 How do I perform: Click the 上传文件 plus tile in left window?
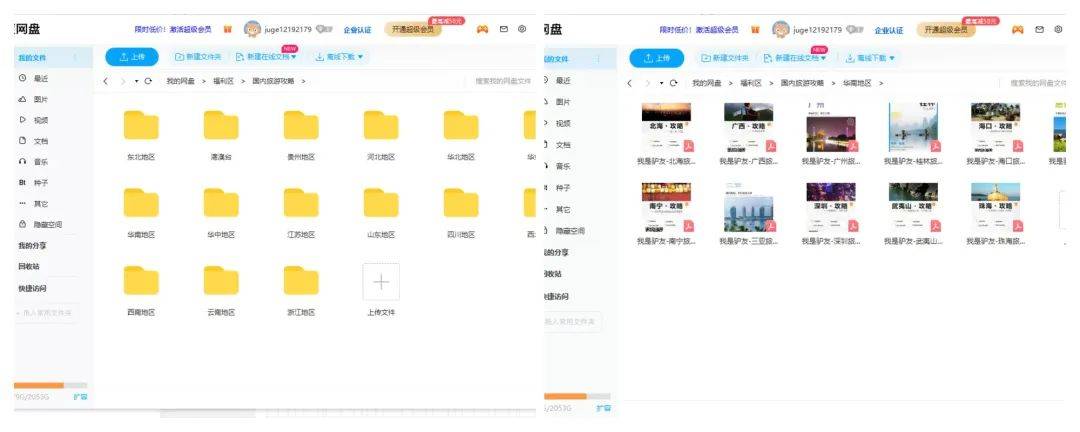pos(381,282)
